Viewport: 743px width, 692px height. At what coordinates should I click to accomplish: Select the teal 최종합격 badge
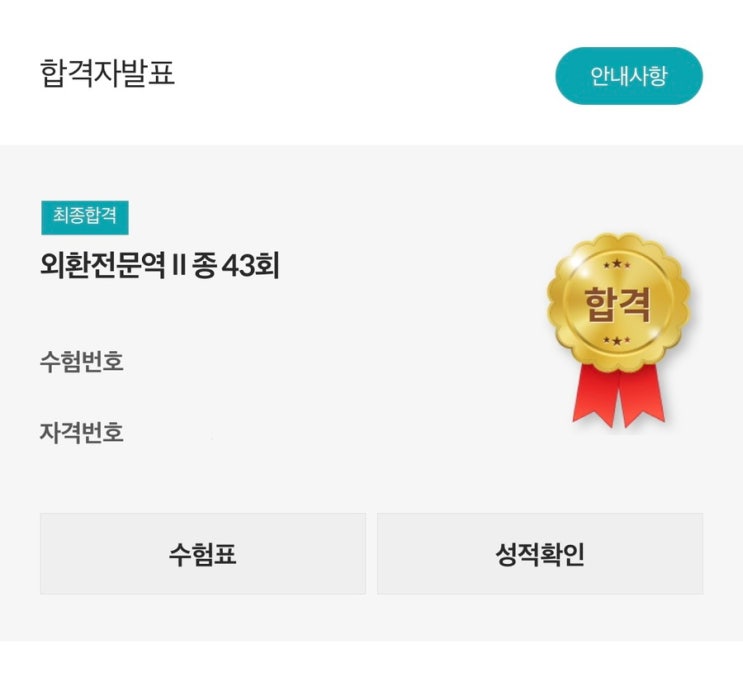(x=85, y=218)
